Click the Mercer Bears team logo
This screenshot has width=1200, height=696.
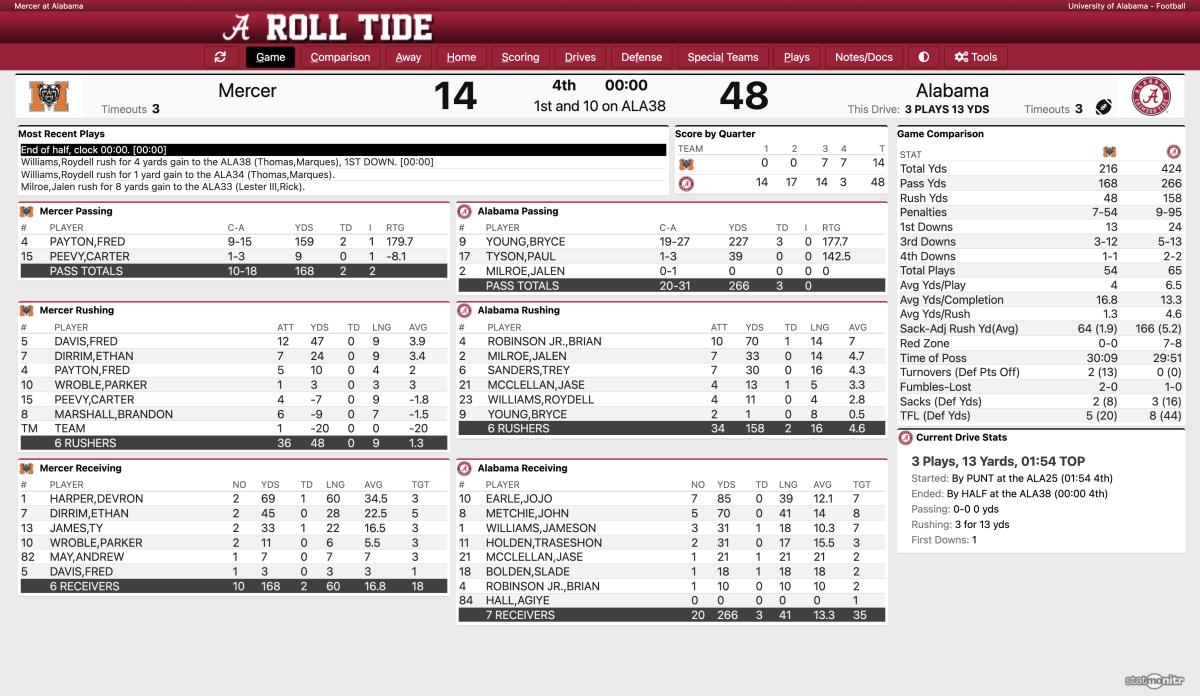point(47,96)
